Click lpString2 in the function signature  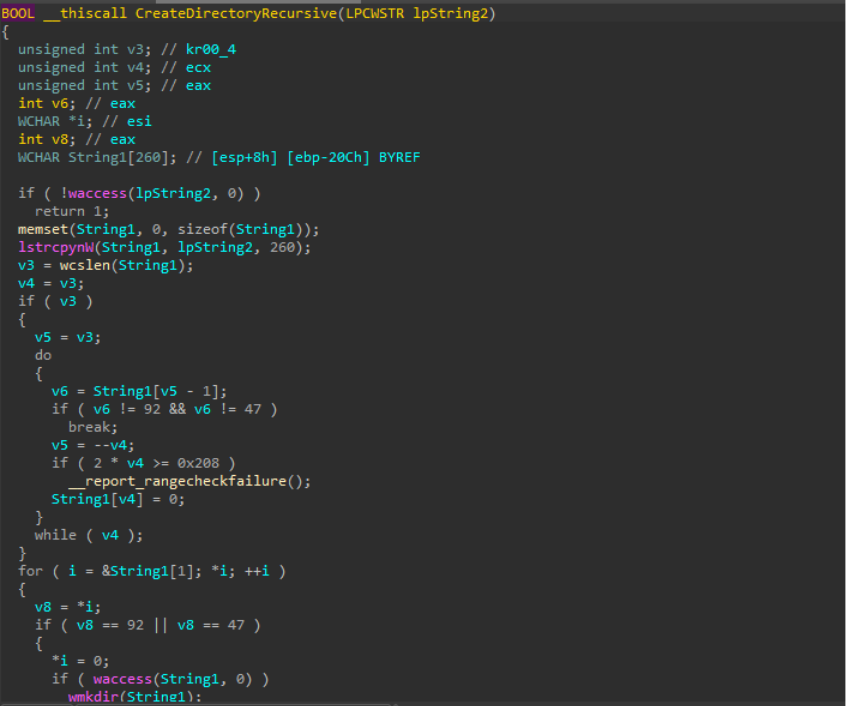[x=451, y=13]
